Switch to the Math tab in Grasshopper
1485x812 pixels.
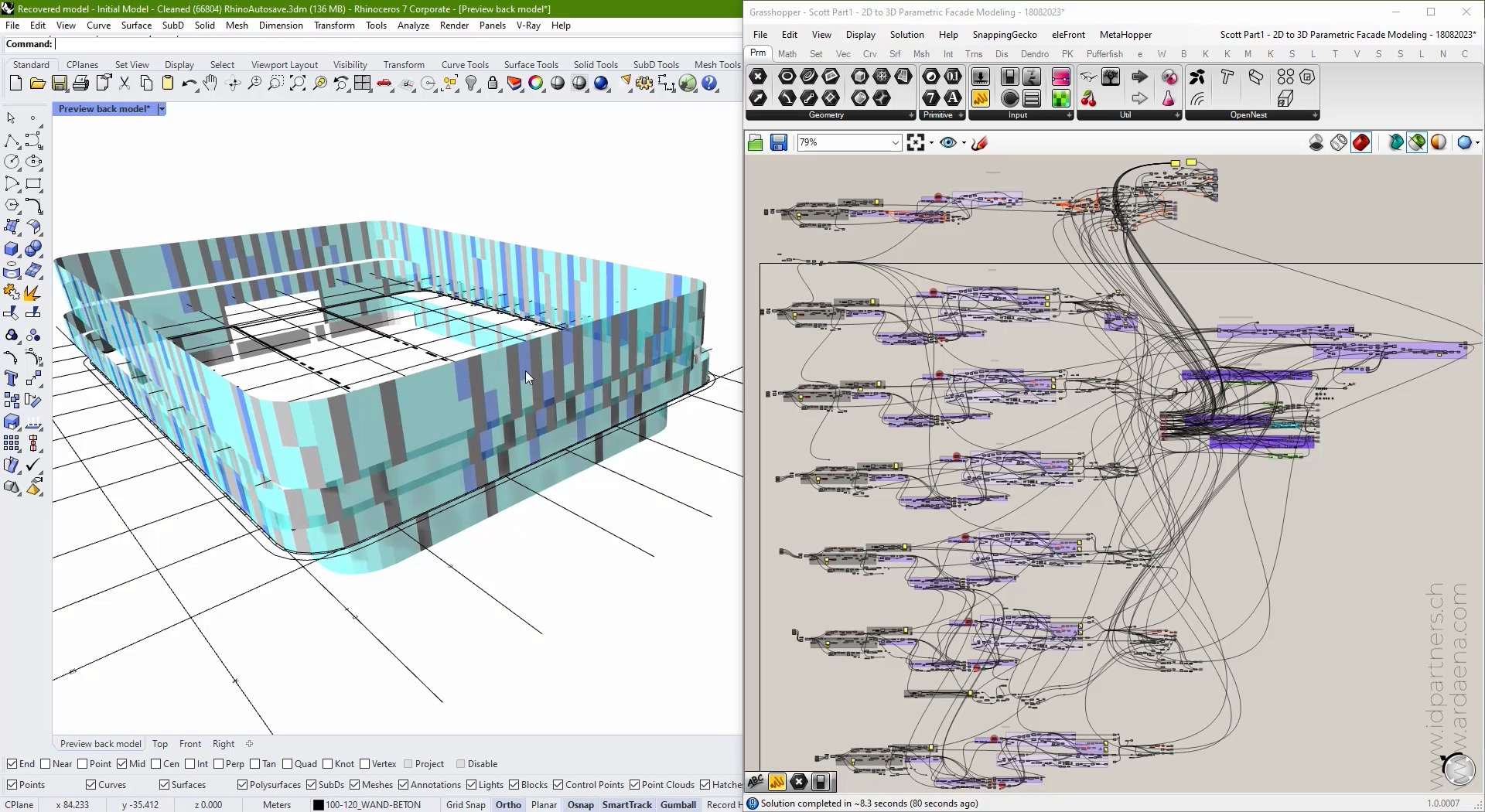[787, 54]
